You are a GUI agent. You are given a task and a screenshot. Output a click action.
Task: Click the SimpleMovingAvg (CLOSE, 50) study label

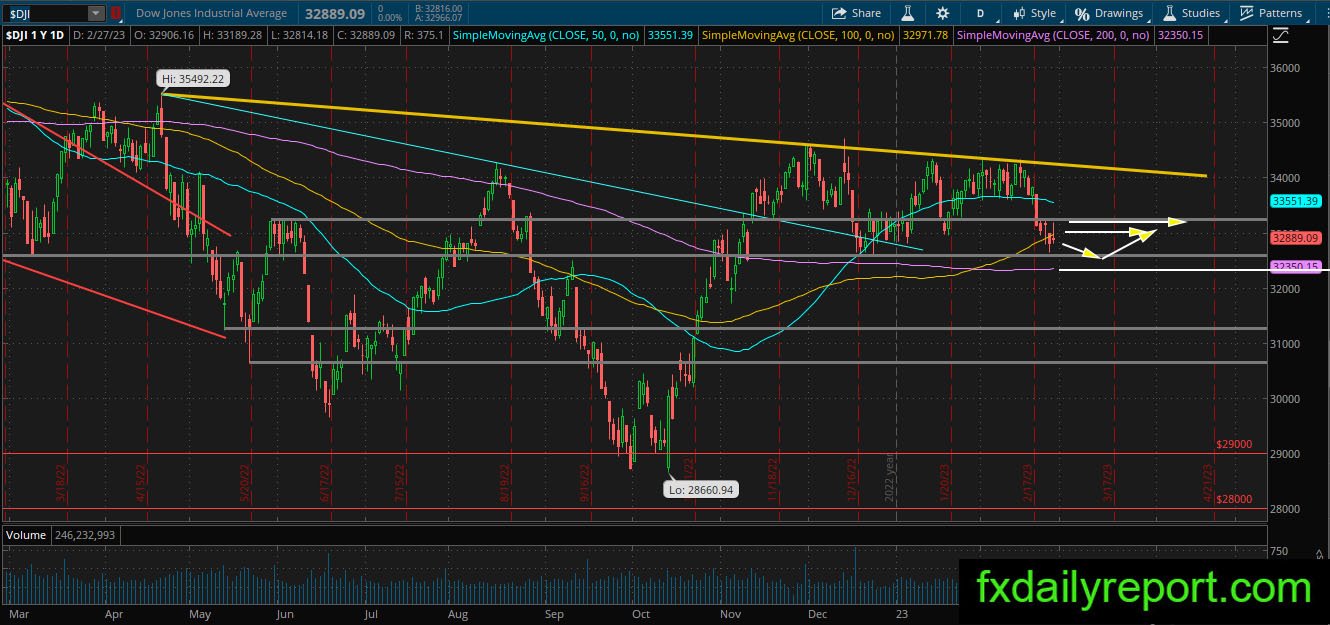point(548,34)
